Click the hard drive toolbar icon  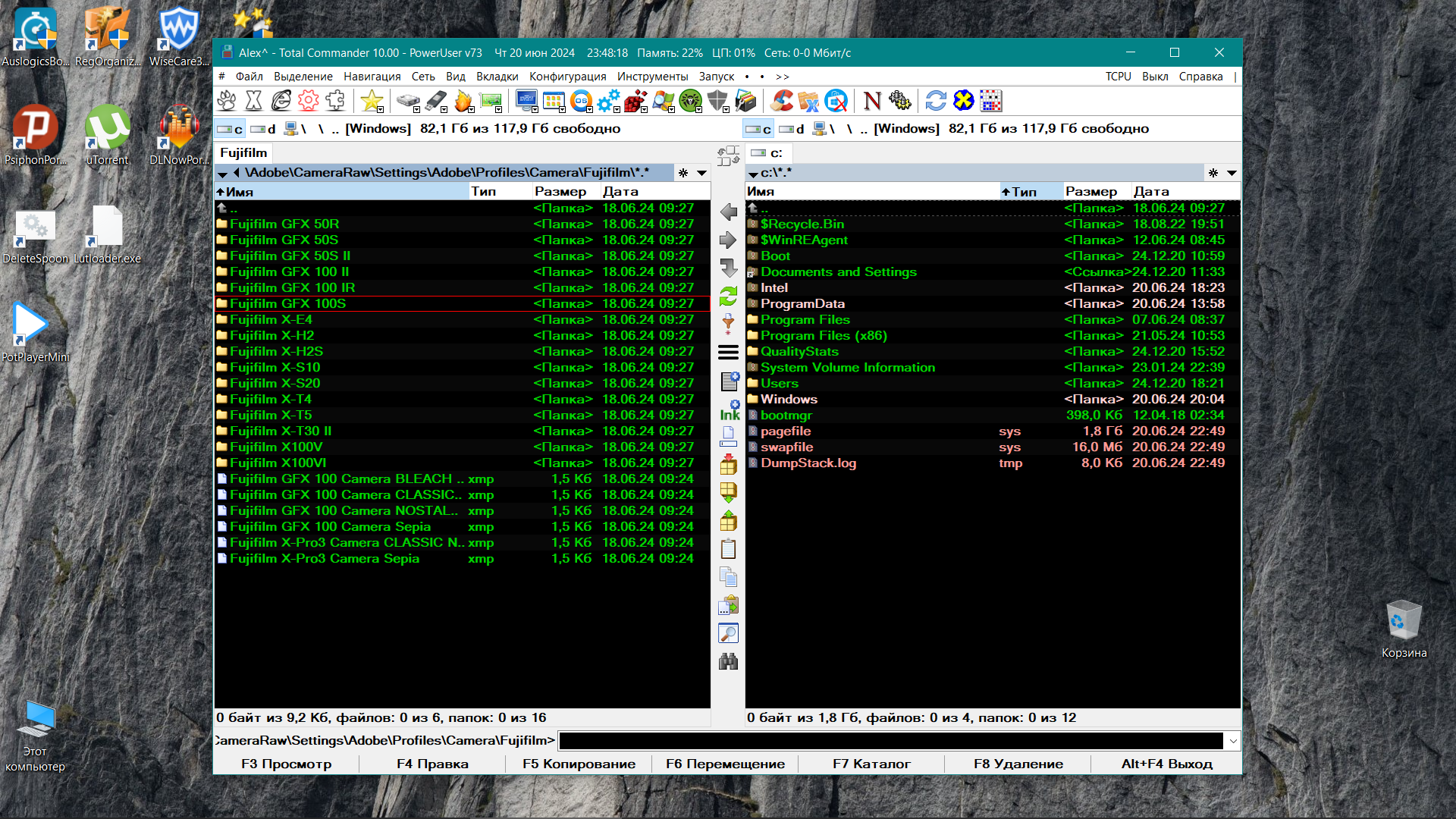408,101
